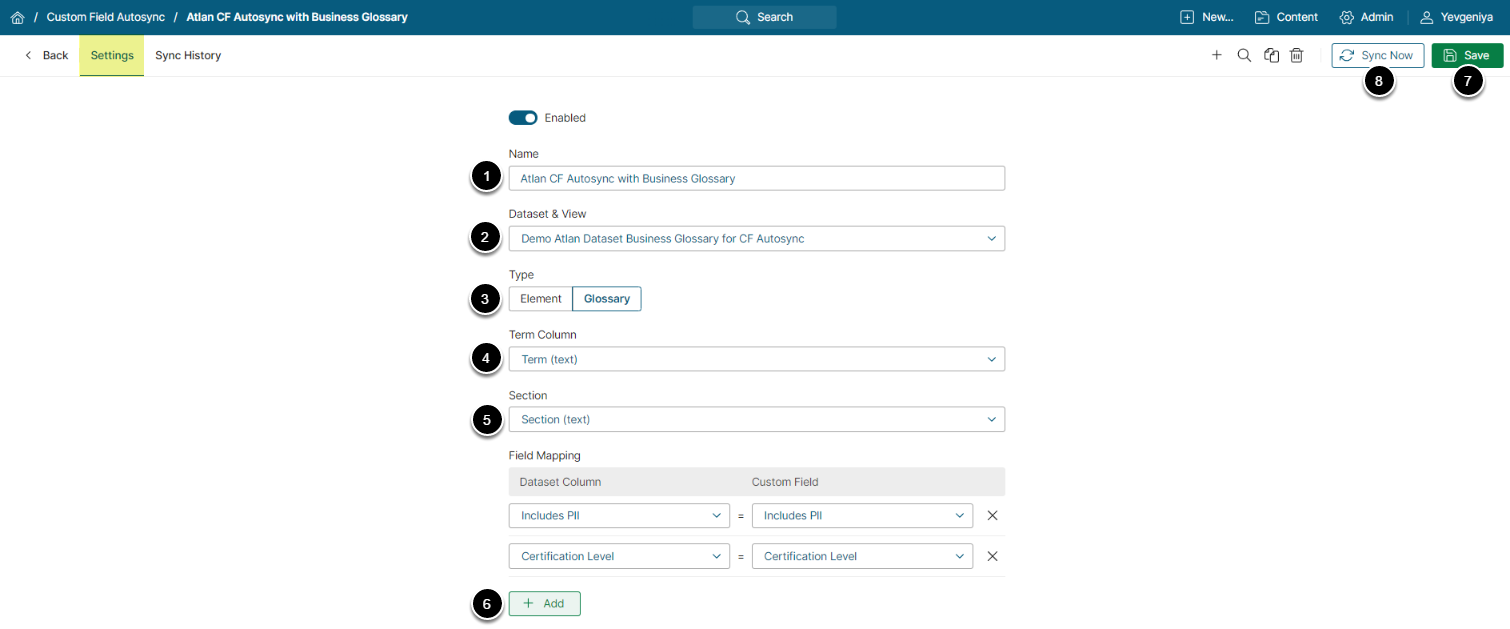Click the Name input field

756,179
